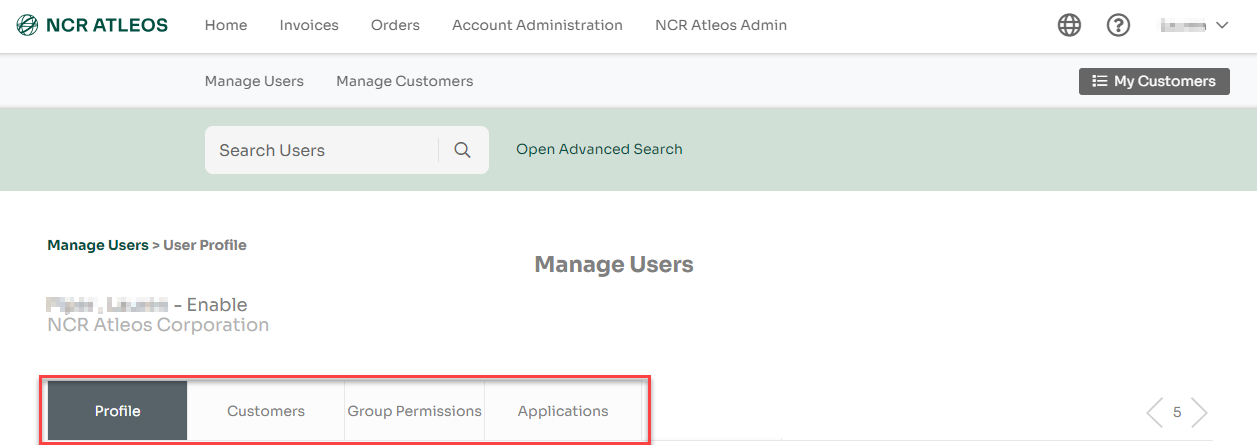Open NCR Atleos Admin menu

tap(721, 25)
